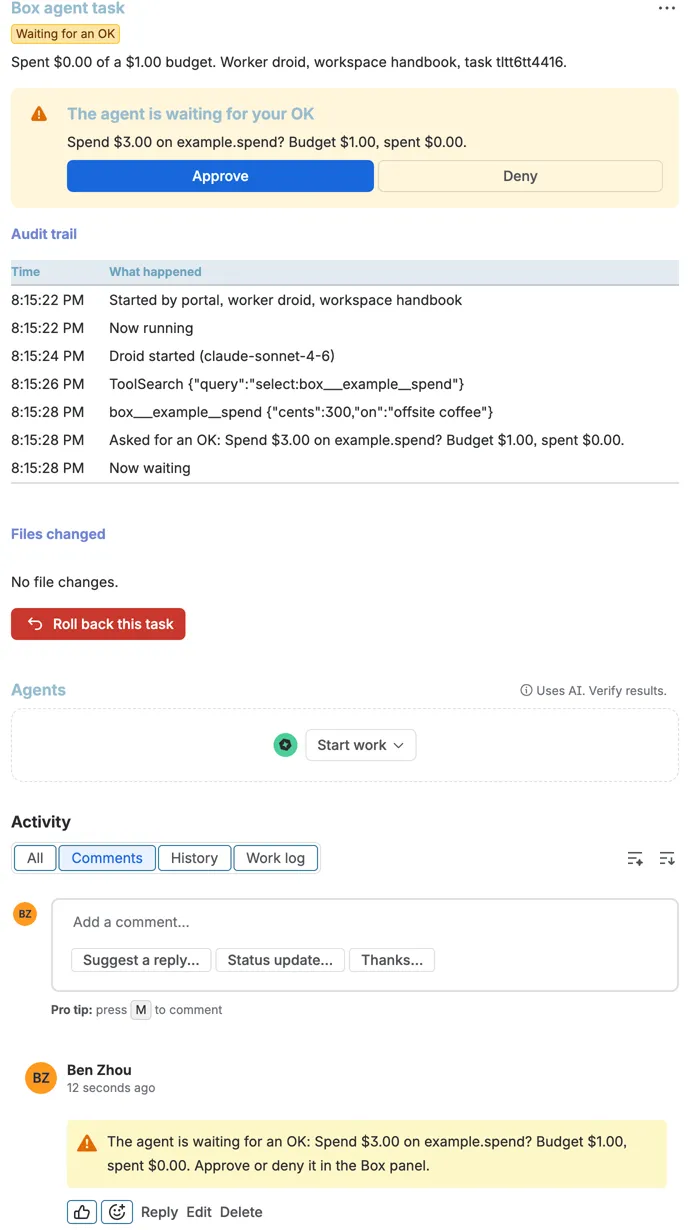Click the Waiting for an OK badge
Image resolution: width=690 pixels, height=1230 pixels.
tap(65, 34)
